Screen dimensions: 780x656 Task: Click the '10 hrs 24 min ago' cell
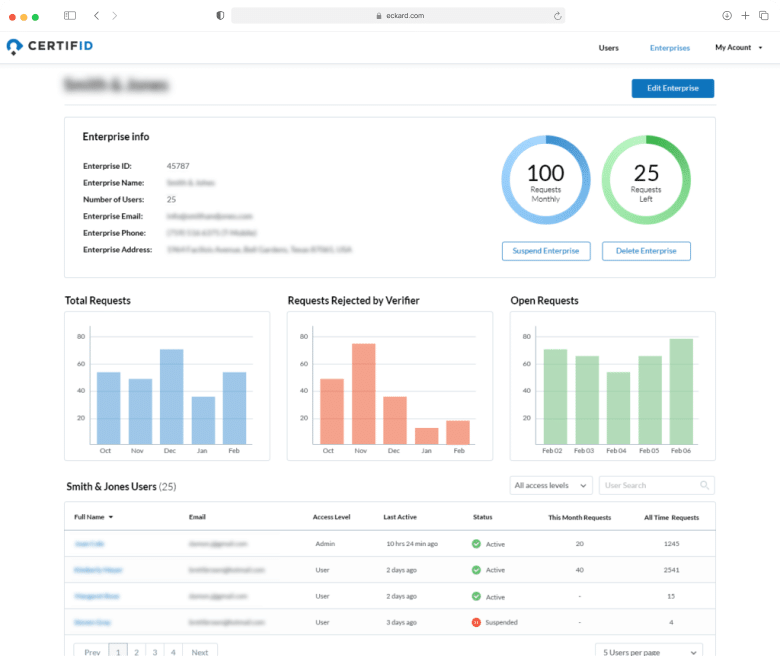point(412,544)
